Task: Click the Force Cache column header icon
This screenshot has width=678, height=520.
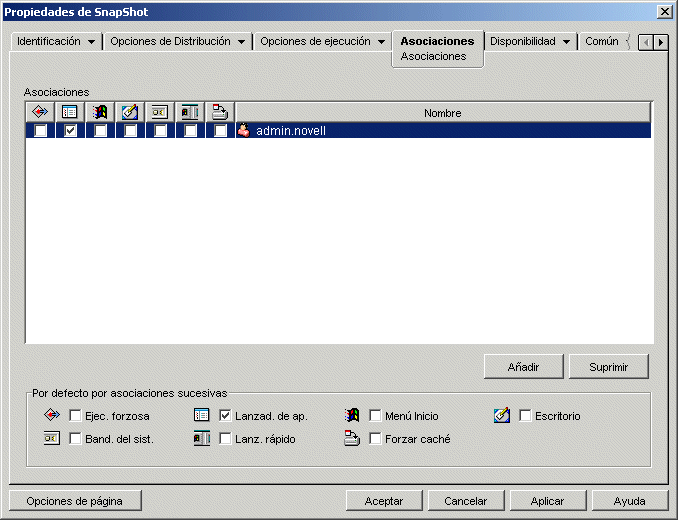Action: (x=220, y=112)
